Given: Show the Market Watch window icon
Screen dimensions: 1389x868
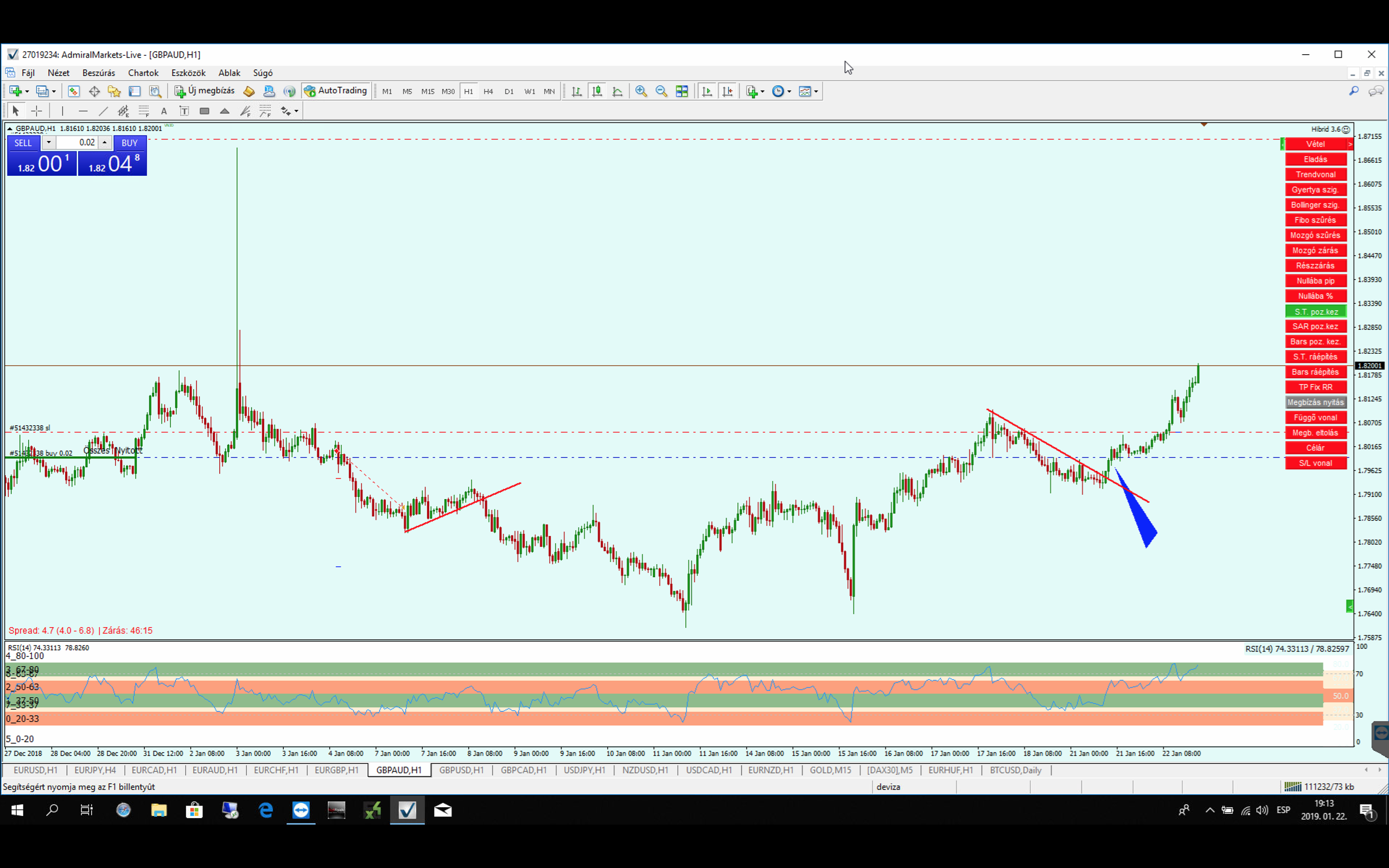Looking at the screenshot, I should [x=73, y=91].
